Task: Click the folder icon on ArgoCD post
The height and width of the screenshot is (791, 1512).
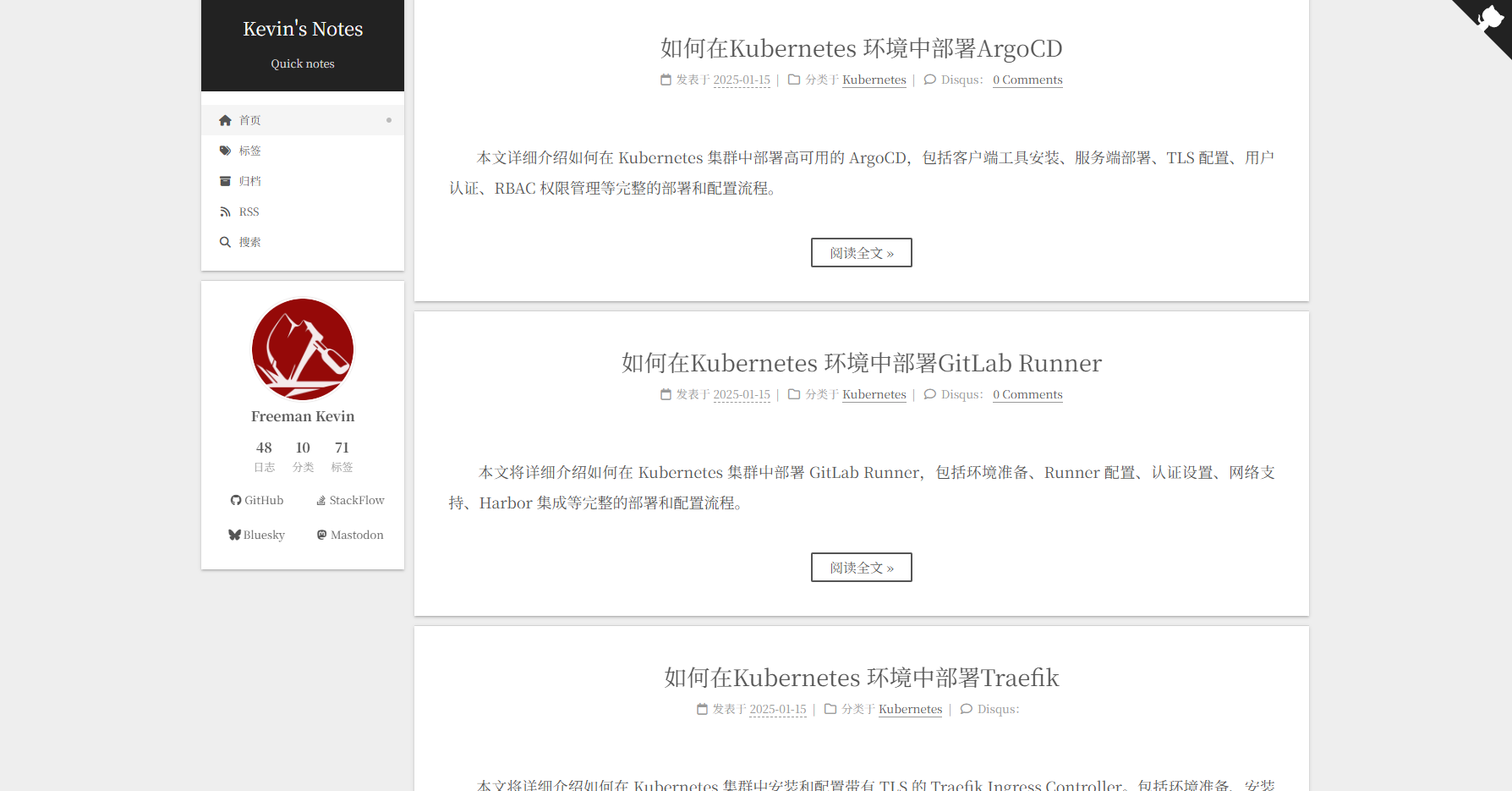Action: coord(794,80)
